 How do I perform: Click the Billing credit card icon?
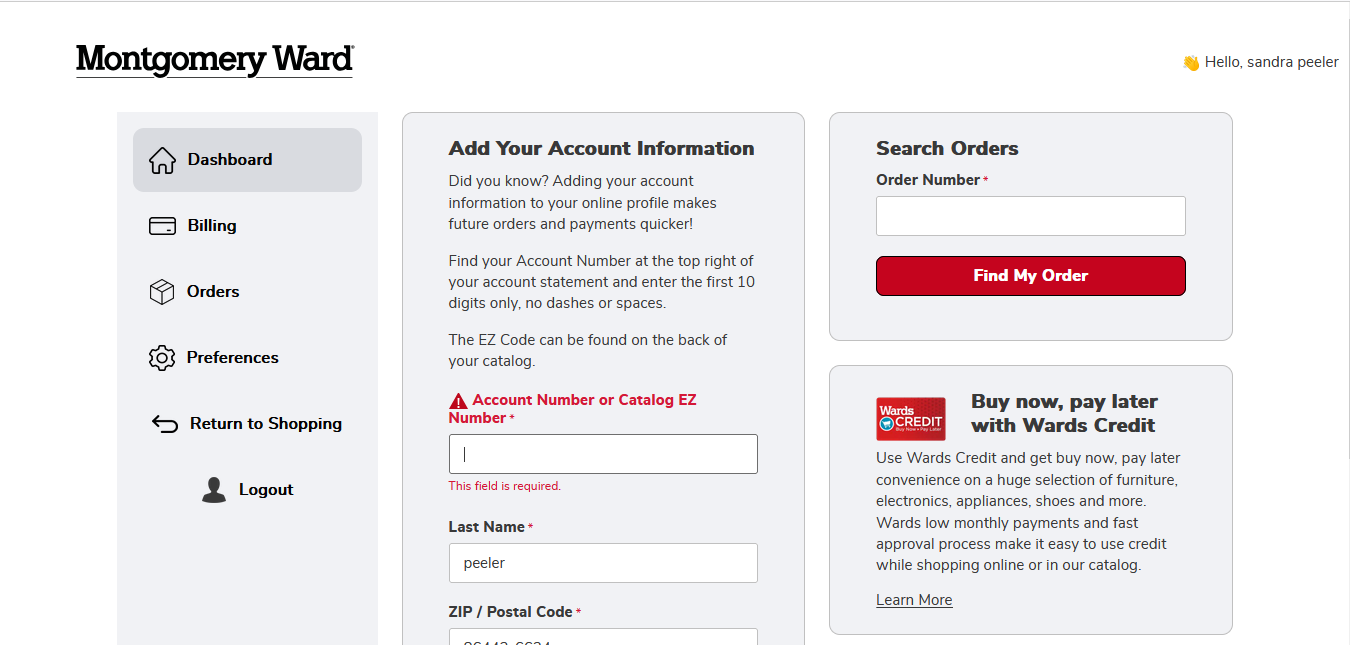pyautogui.click(x=162, y=224)
